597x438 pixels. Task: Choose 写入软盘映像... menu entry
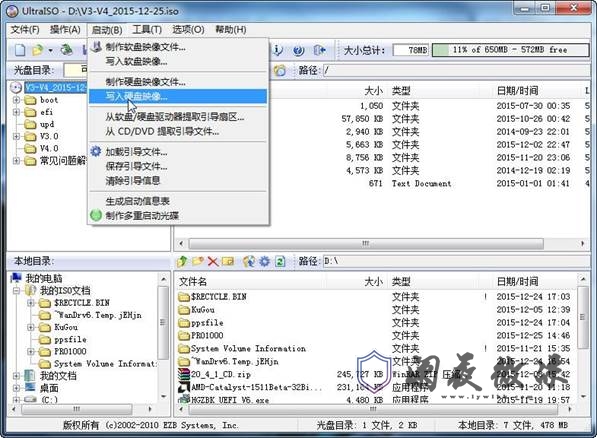pos(178,61)
